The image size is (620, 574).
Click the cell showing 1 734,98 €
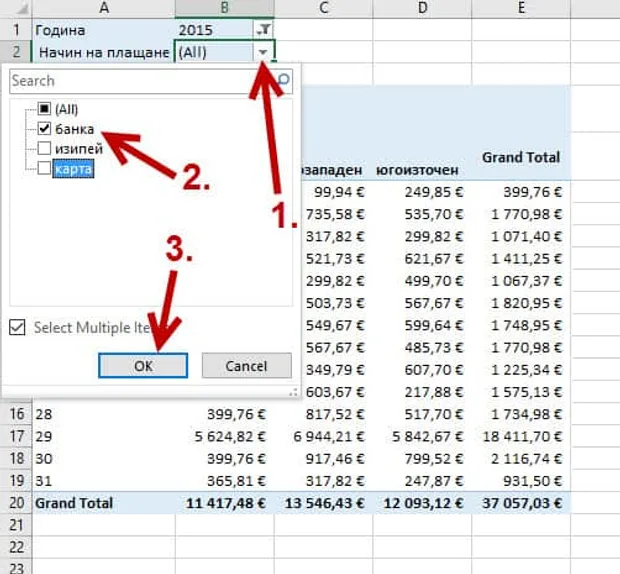521,414
